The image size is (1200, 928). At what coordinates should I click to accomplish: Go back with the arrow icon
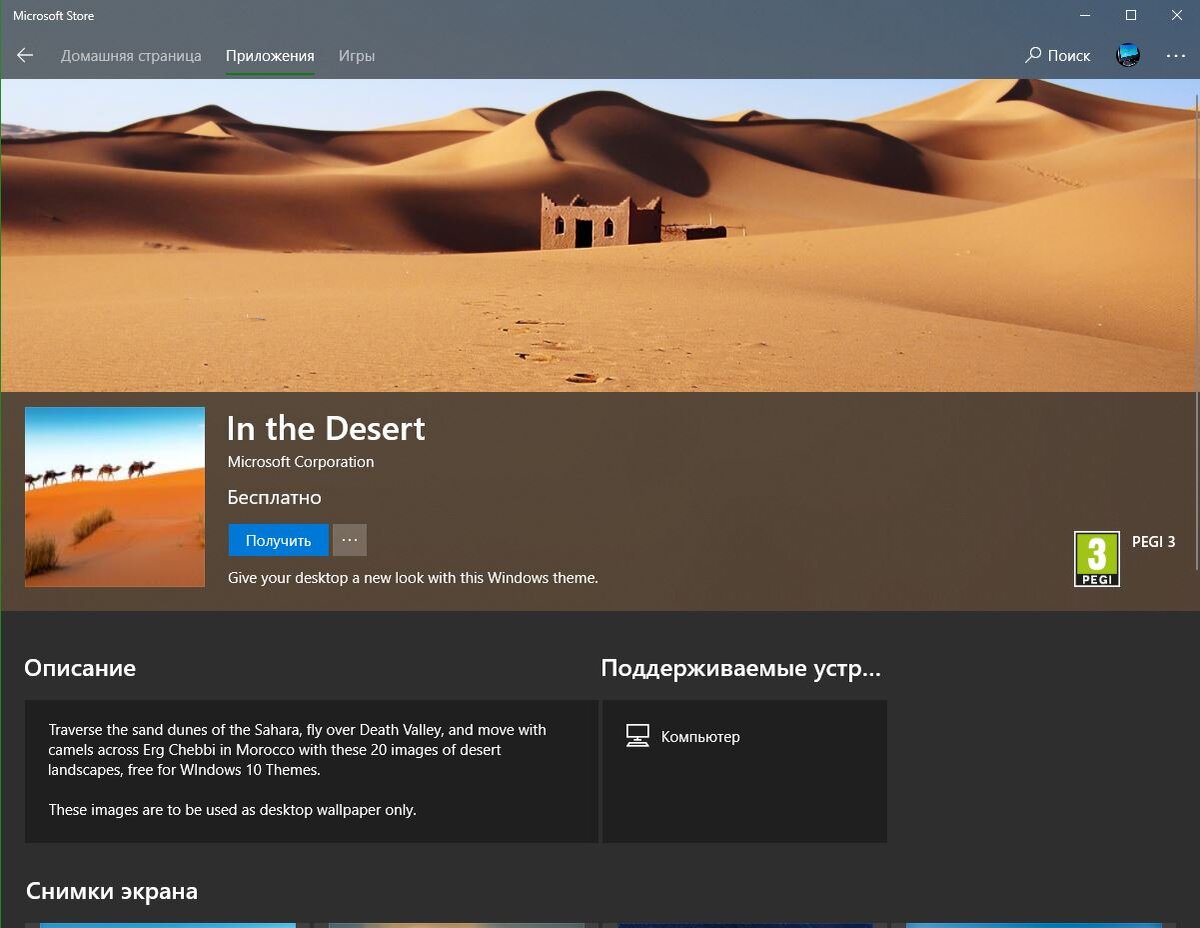[x=25, y=56]
